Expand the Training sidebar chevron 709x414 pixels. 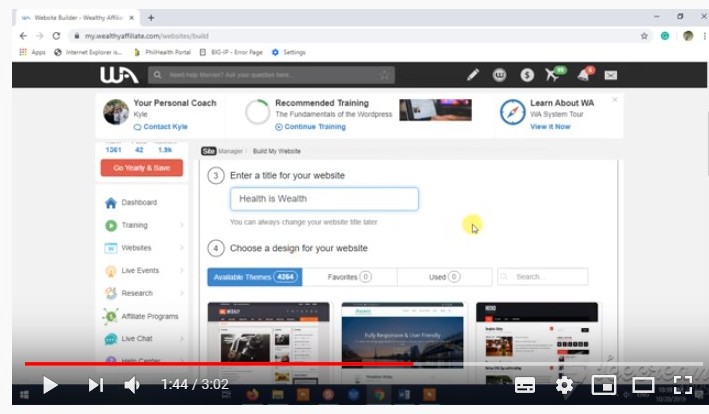click(182, 225)
